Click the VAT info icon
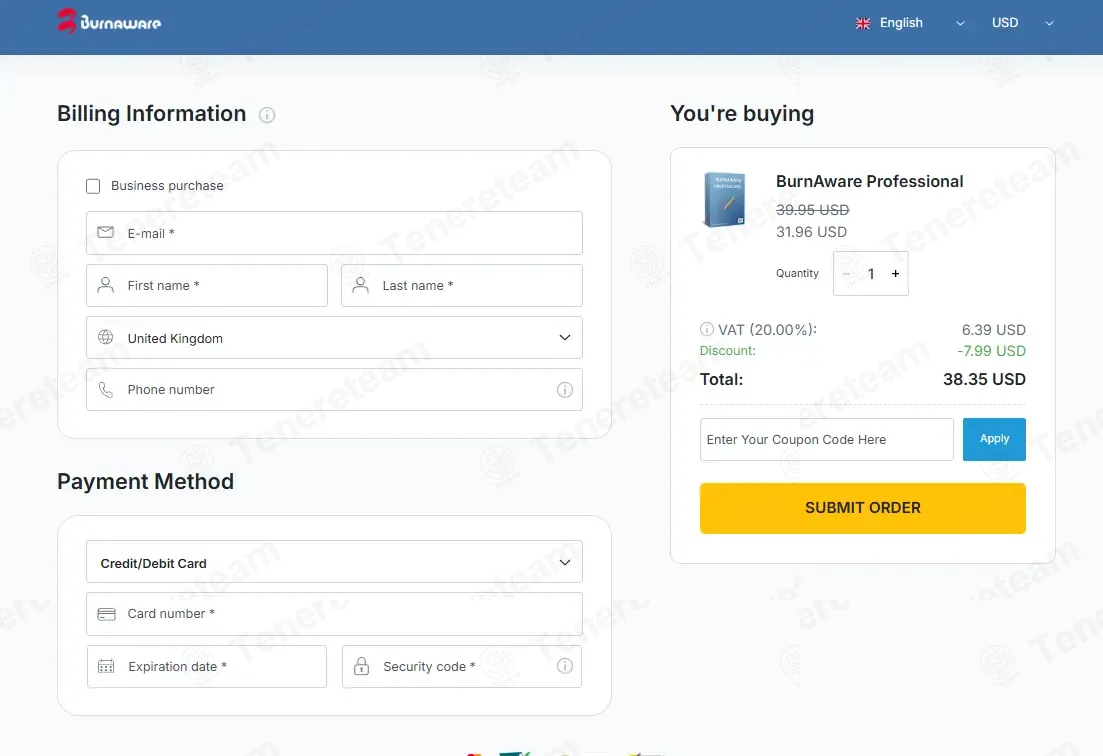 coord(707,329)
